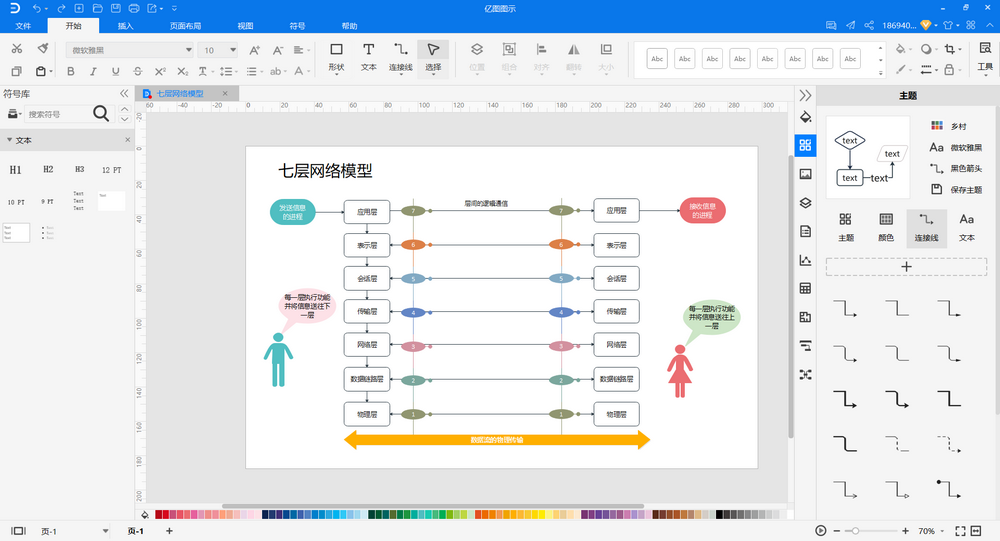Click the format painter brush icon
This screenshot has width=1000, height=541.
[43, 48]
